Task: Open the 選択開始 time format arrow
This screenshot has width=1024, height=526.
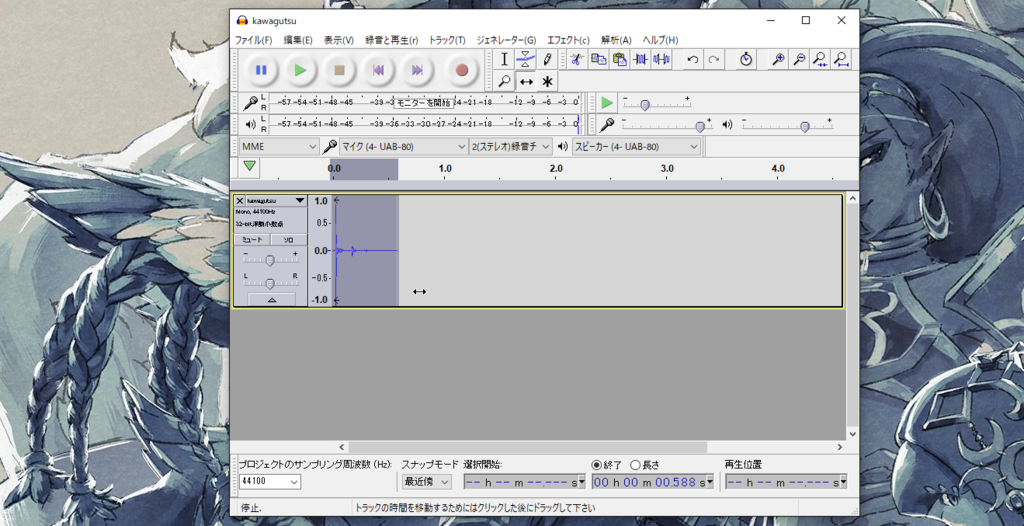Action: (583, 482)
